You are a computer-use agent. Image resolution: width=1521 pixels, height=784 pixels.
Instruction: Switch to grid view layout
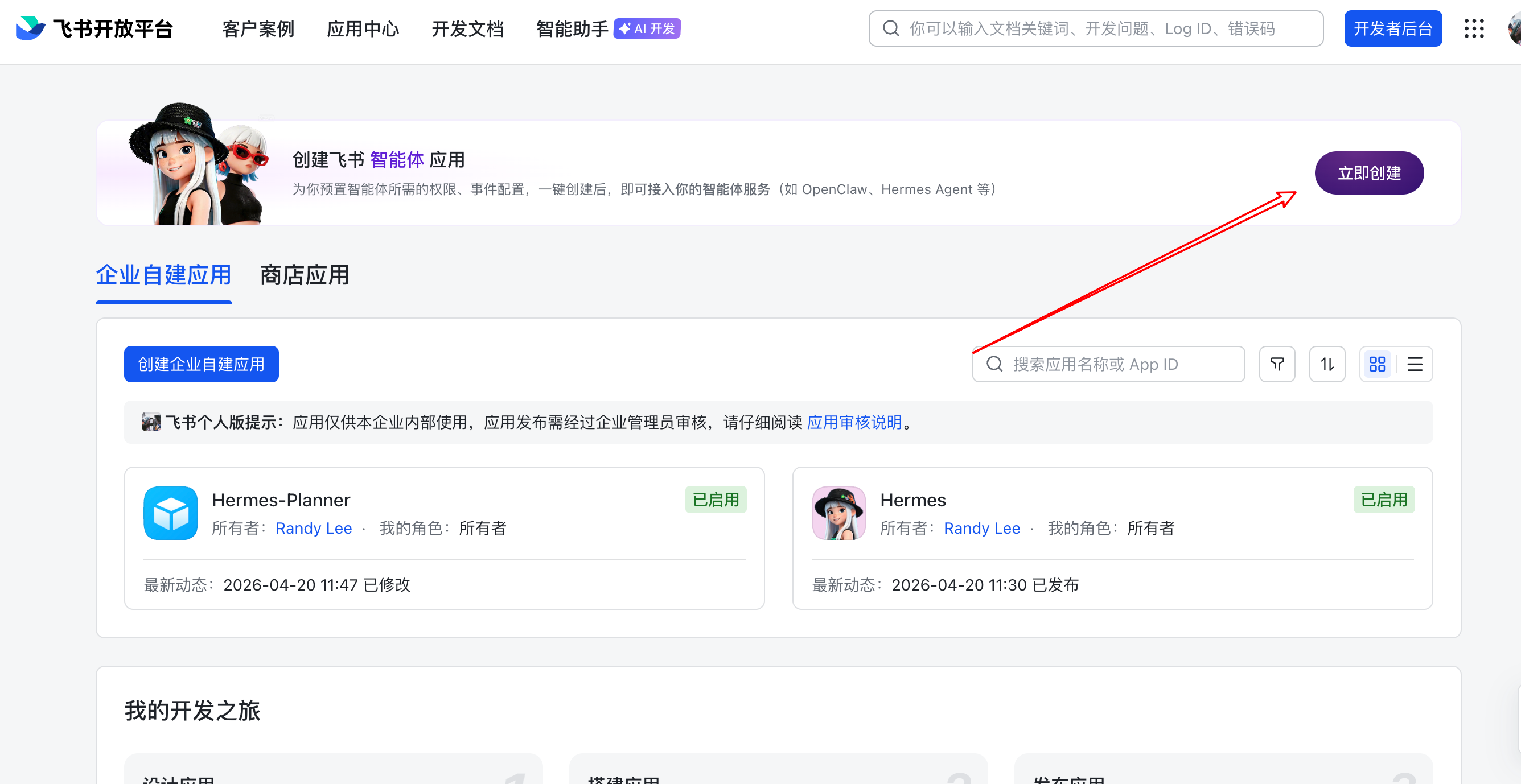[x=1378, y=364]
